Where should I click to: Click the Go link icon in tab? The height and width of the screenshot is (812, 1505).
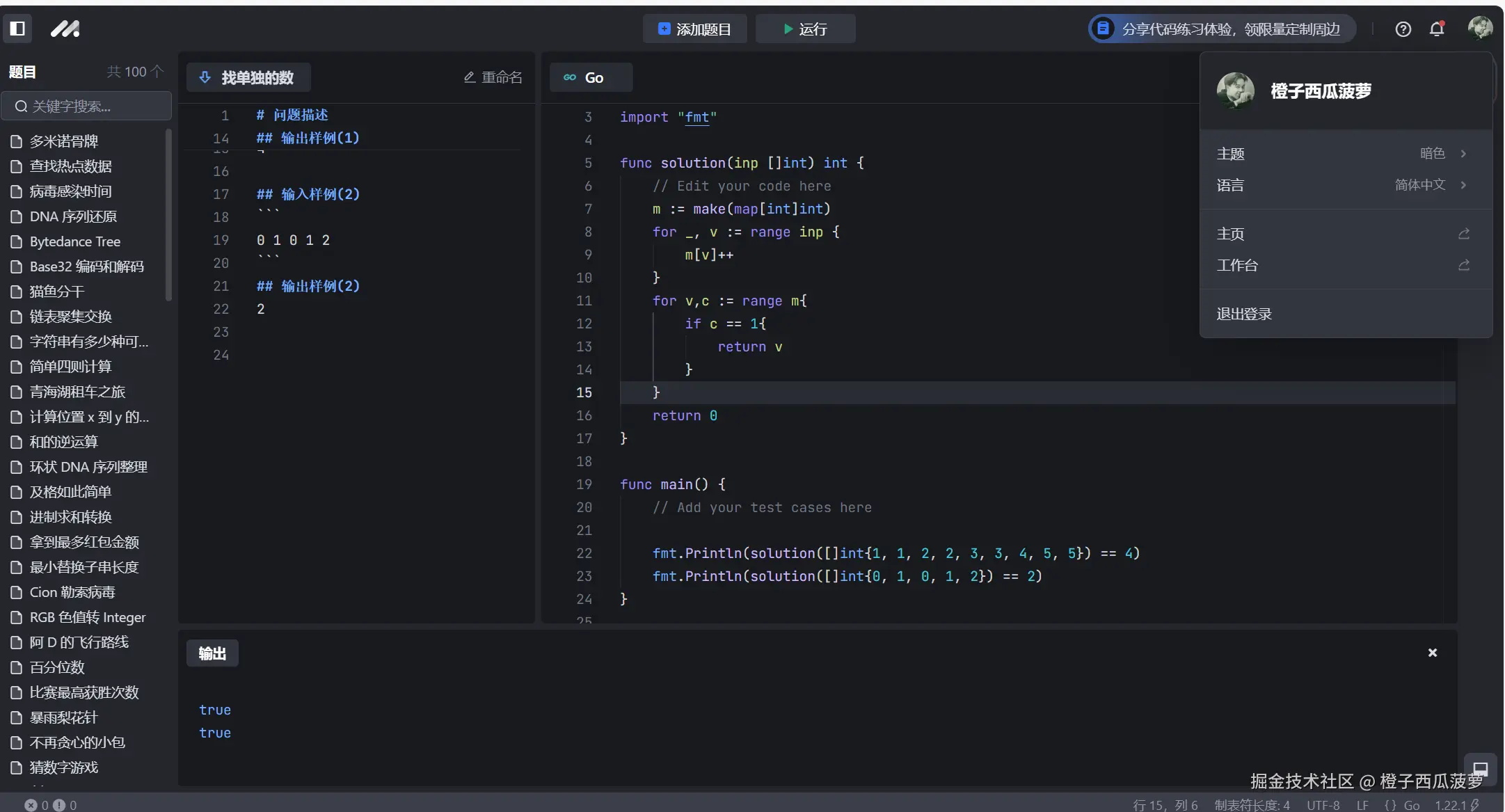(570, 77)
